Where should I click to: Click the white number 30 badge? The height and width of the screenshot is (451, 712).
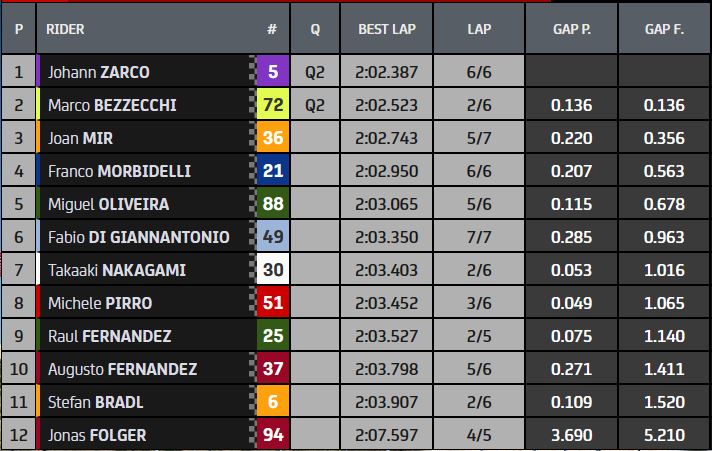coord(273,270)
